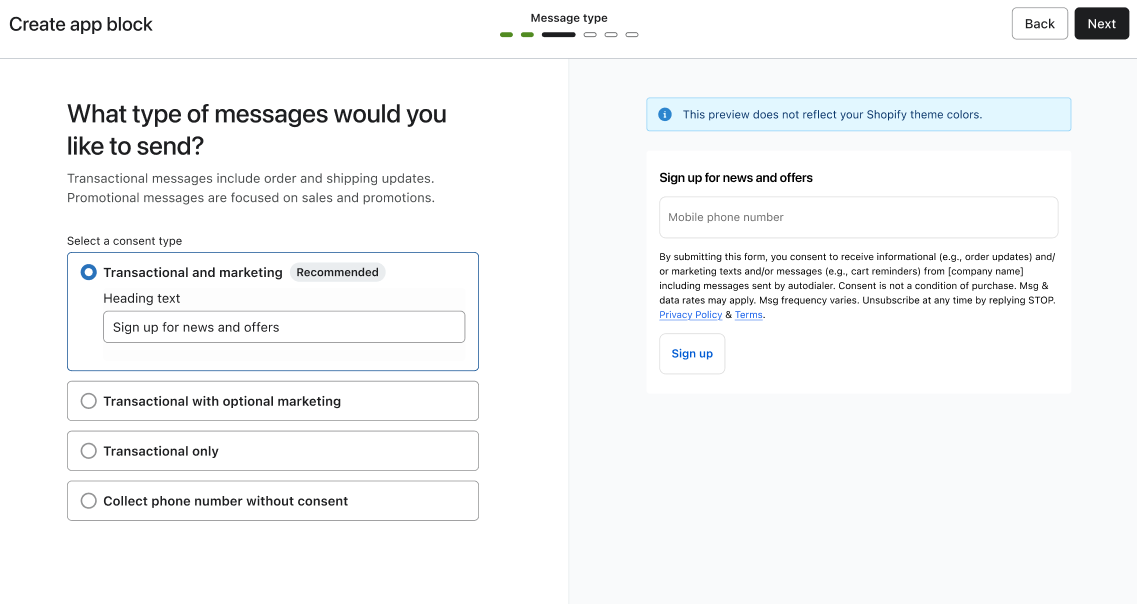The image size is (1137, 604).
Task: Open the Terms link
Action: pos(749,315)
